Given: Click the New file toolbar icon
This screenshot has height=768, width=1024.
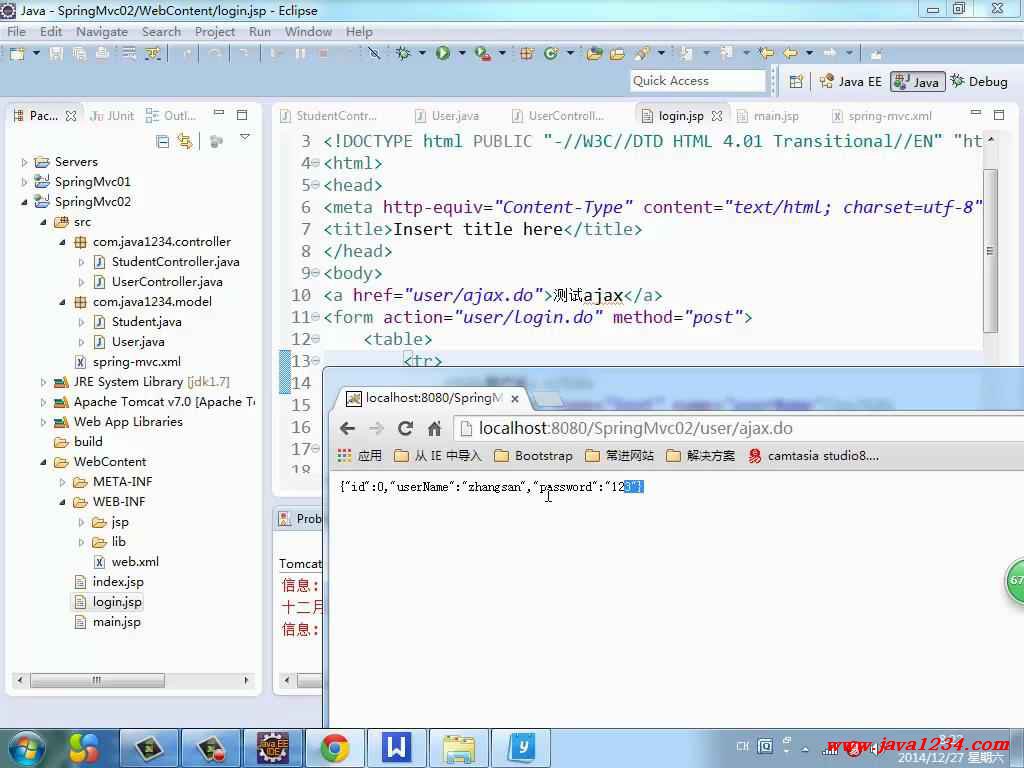Looking at the screenshot, I should click(16, 54).
